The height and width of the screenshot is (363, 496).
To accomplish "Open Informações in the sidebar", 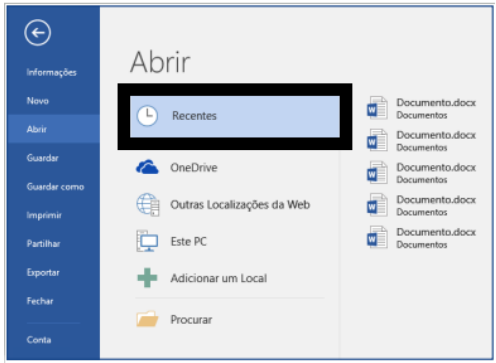I will click(52, 72).
